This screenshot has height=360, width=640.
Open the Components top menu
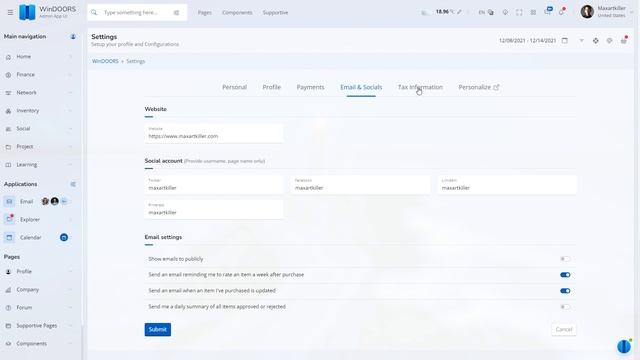point(237,13)
